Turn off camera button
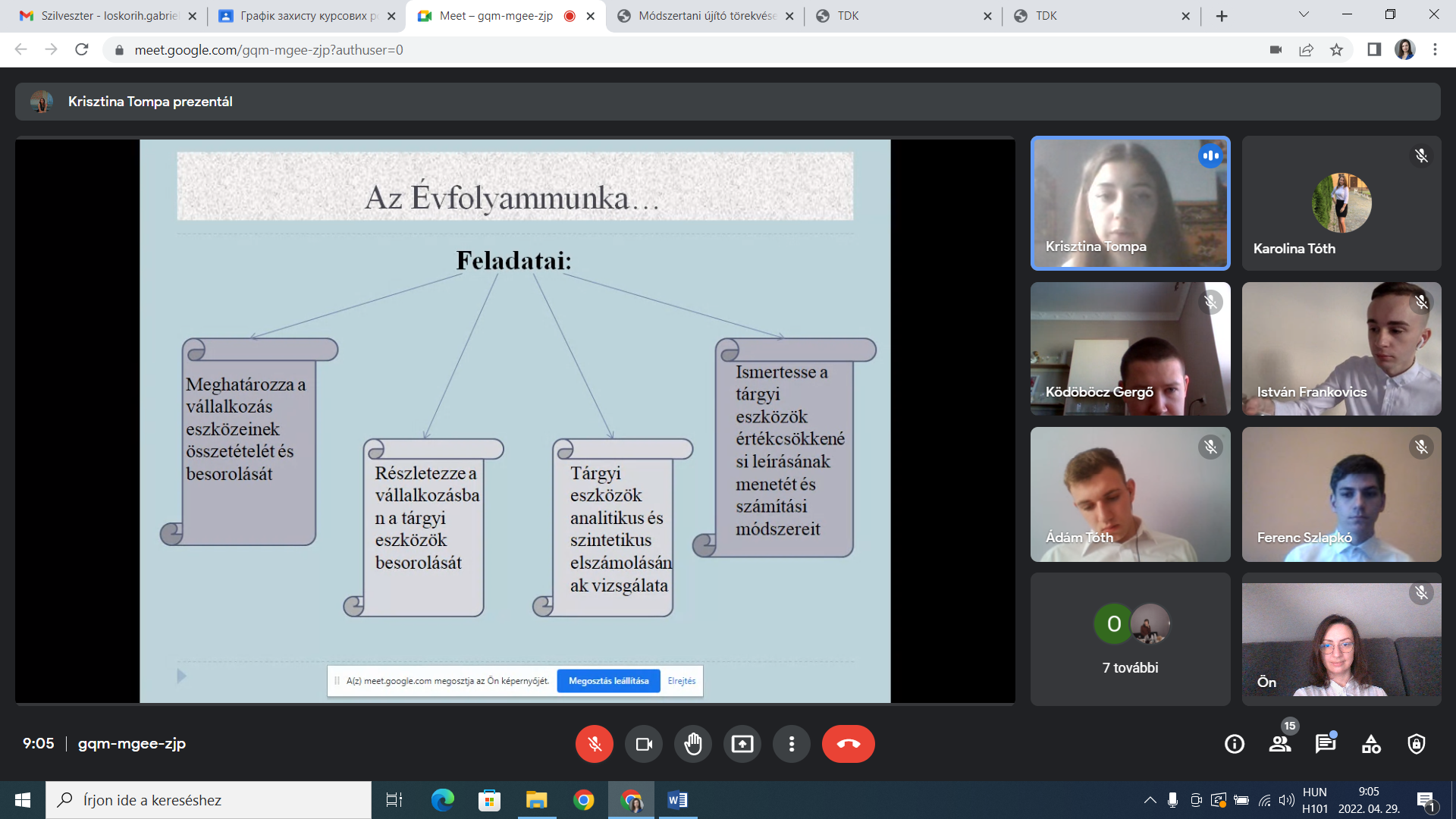 click(x=643, y=744)
